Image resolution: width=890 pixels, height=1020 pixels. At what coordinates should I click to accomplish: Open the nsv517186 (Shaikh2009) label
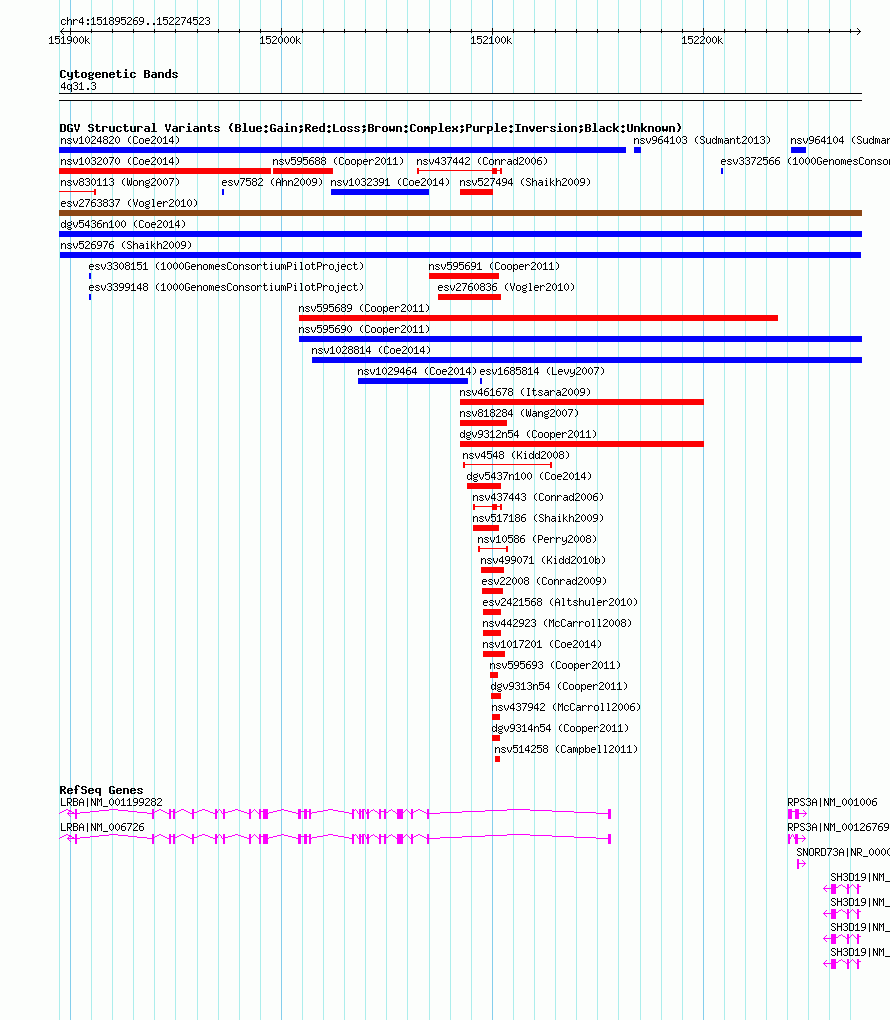tap(538, 518)
